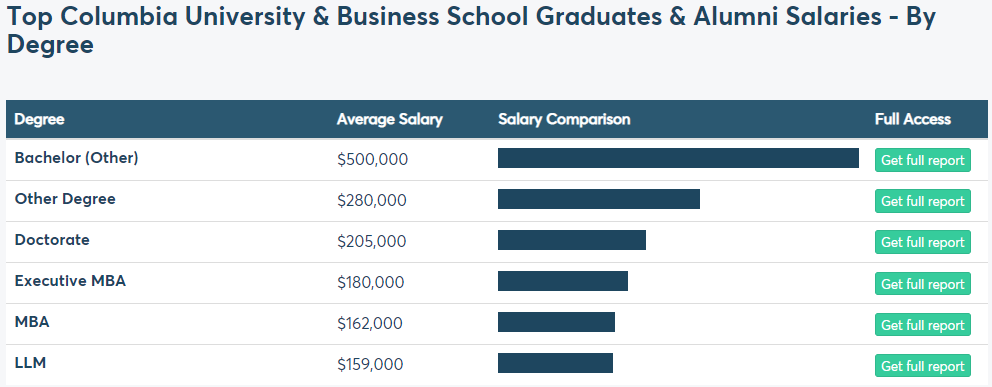Click the Degree column header

click(x=39, y=120)
